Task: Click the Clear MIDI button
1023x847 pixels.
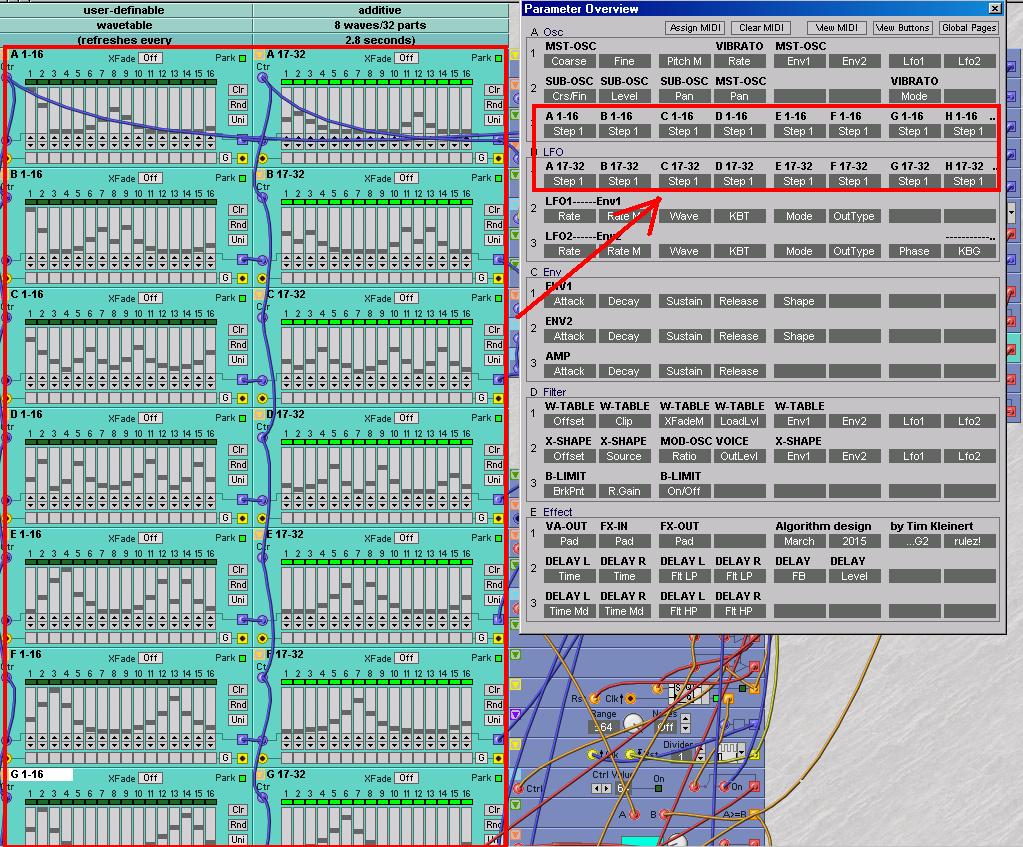Action: [x=763, y=28]
